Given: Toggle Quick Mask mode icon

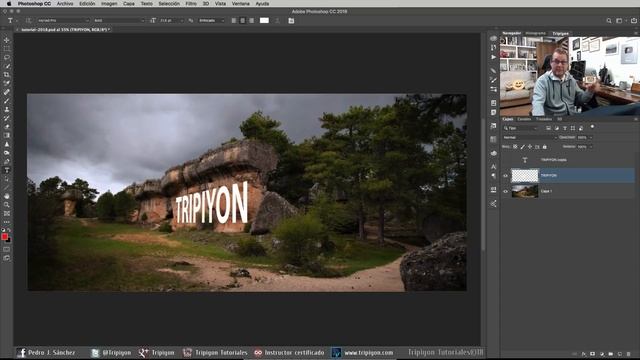Looking at the screenshot, I should pos(7,249).
